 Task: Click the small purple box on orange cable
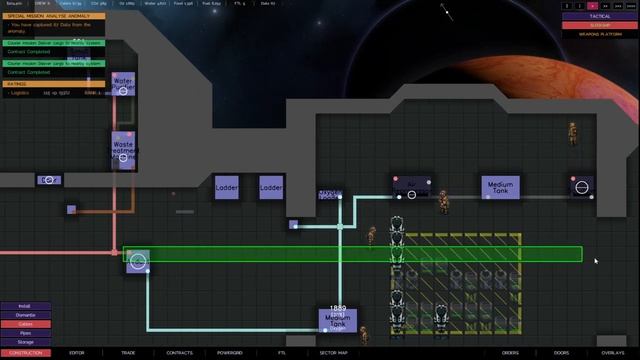click(x=71, y=209)
